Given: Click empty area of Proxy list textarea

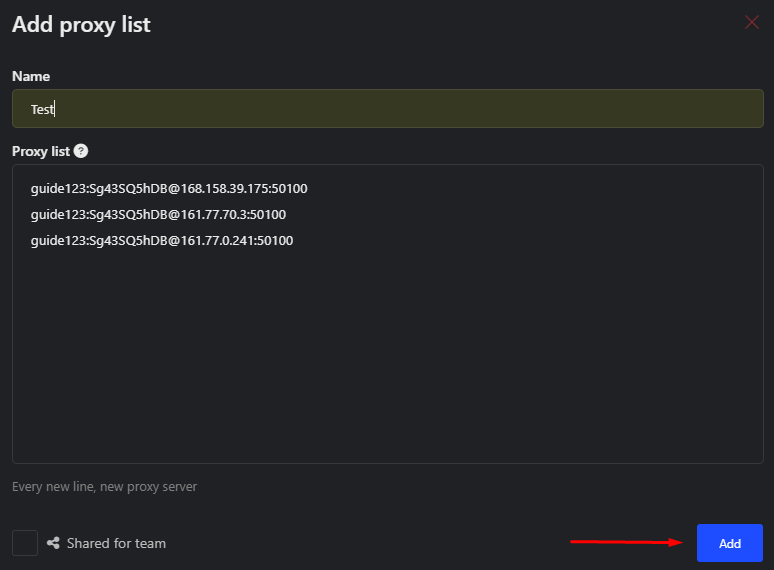Looking at the screenshot, I should (x=387, y=355).
